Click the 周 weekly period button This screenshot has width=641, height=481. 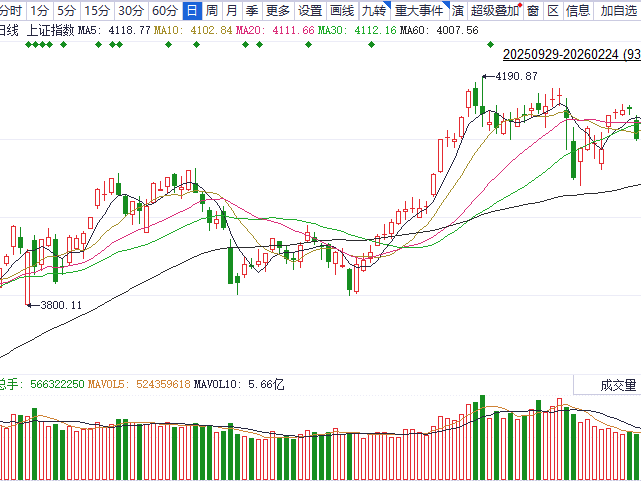[212, 11]
